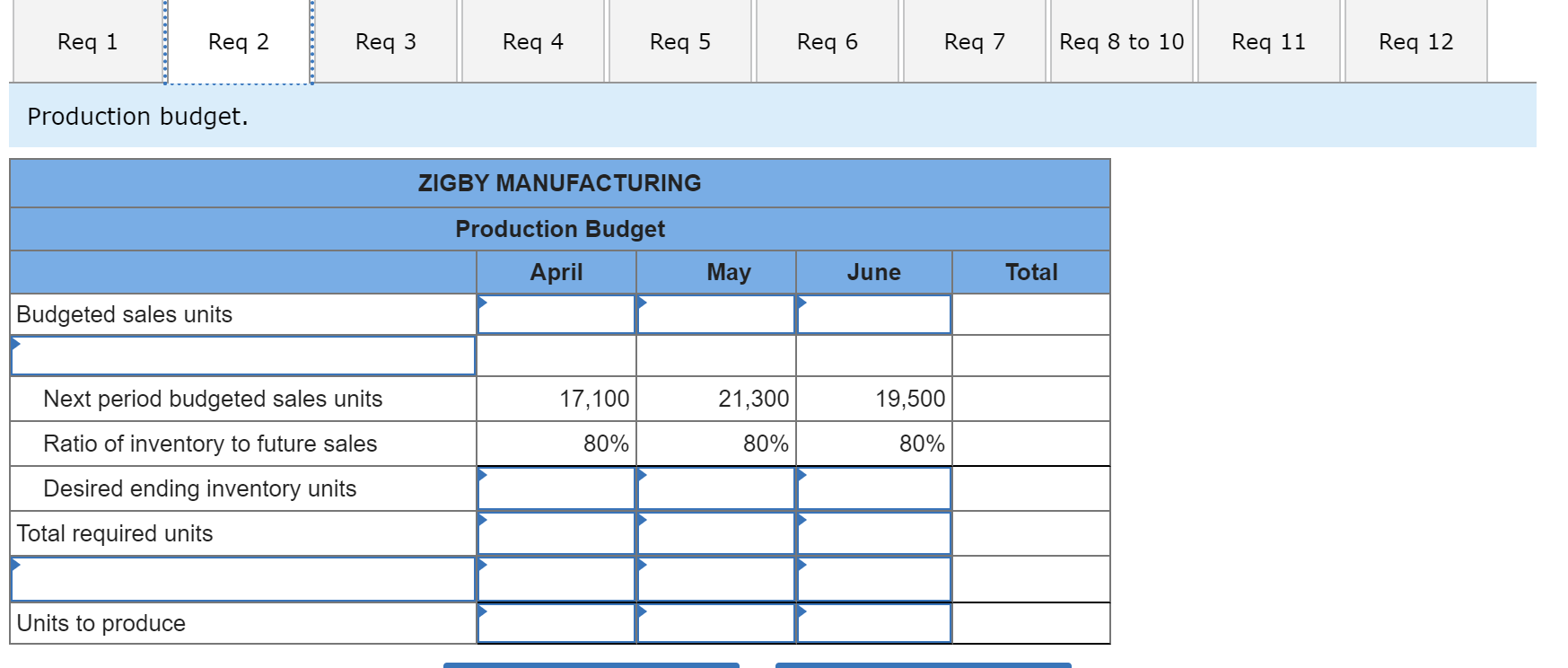
Task: Select June units to produce field
Action: pos(874,623)
